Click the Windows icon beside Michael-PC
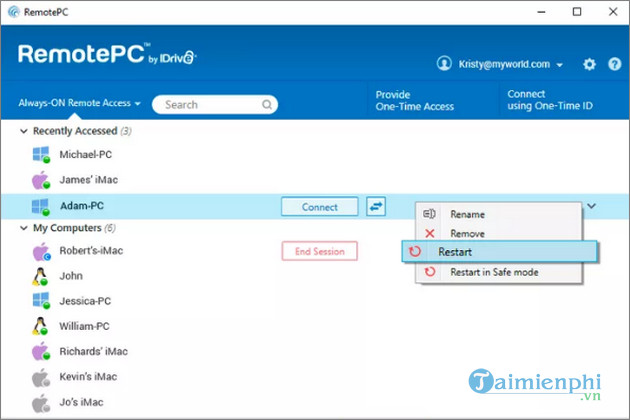 click(41, 155)
